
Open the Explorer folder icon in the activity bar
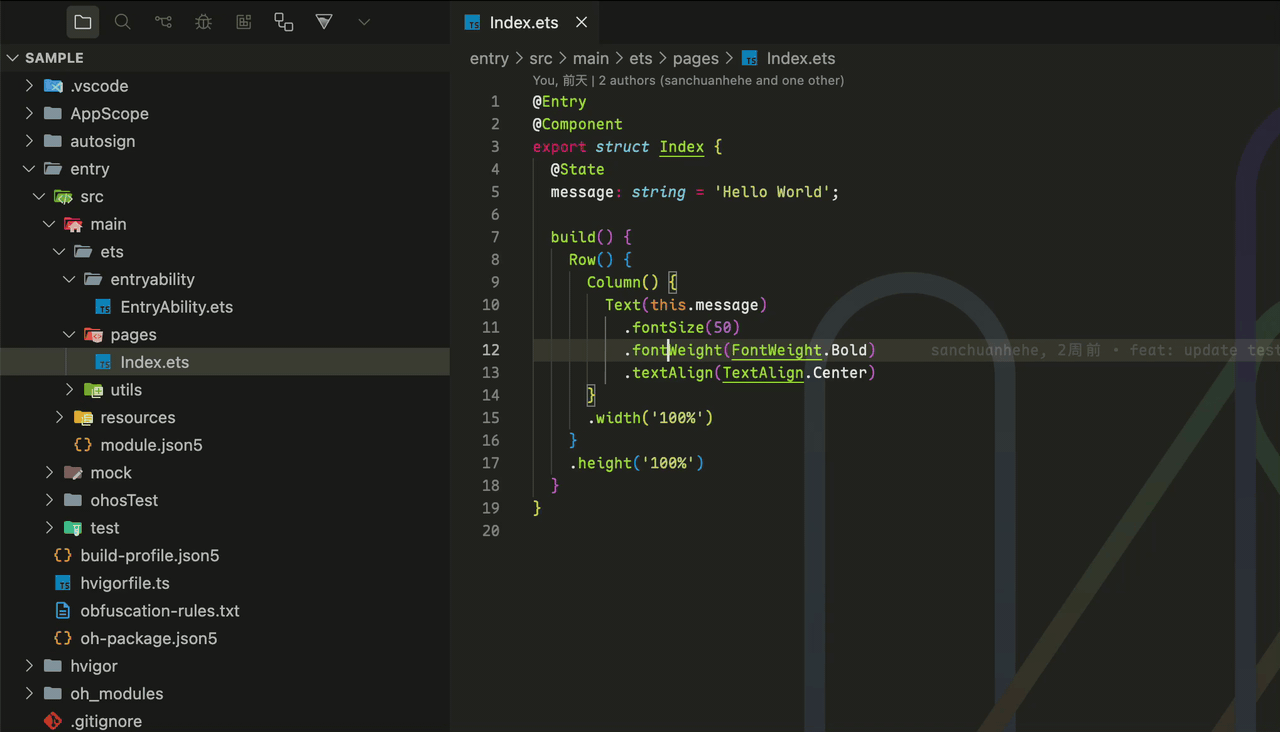83,22
